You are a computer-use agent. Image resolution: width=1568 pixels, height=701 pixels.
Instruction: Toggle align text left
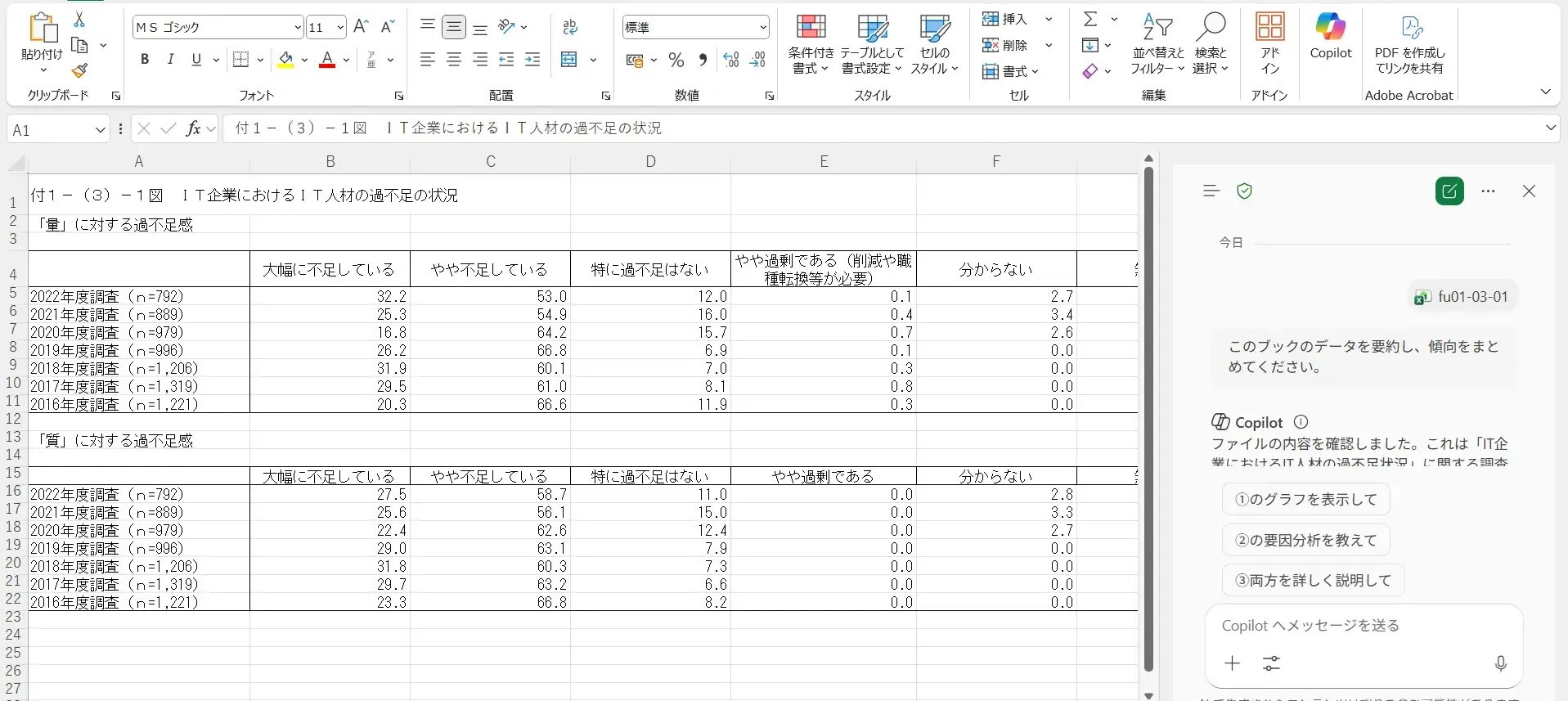click(x=427, y=59)
